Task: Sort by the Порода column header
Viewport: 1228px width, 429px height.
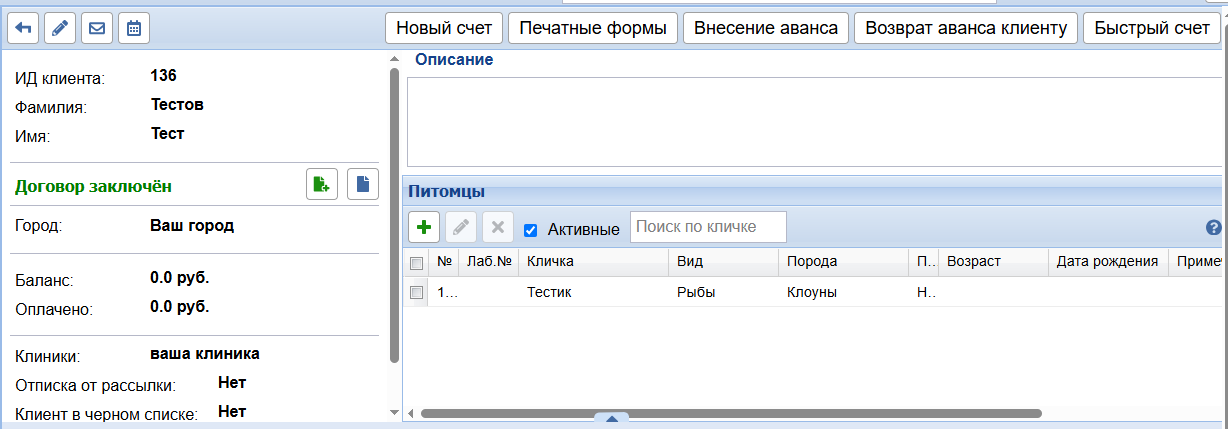Action: tap(843, 262)
